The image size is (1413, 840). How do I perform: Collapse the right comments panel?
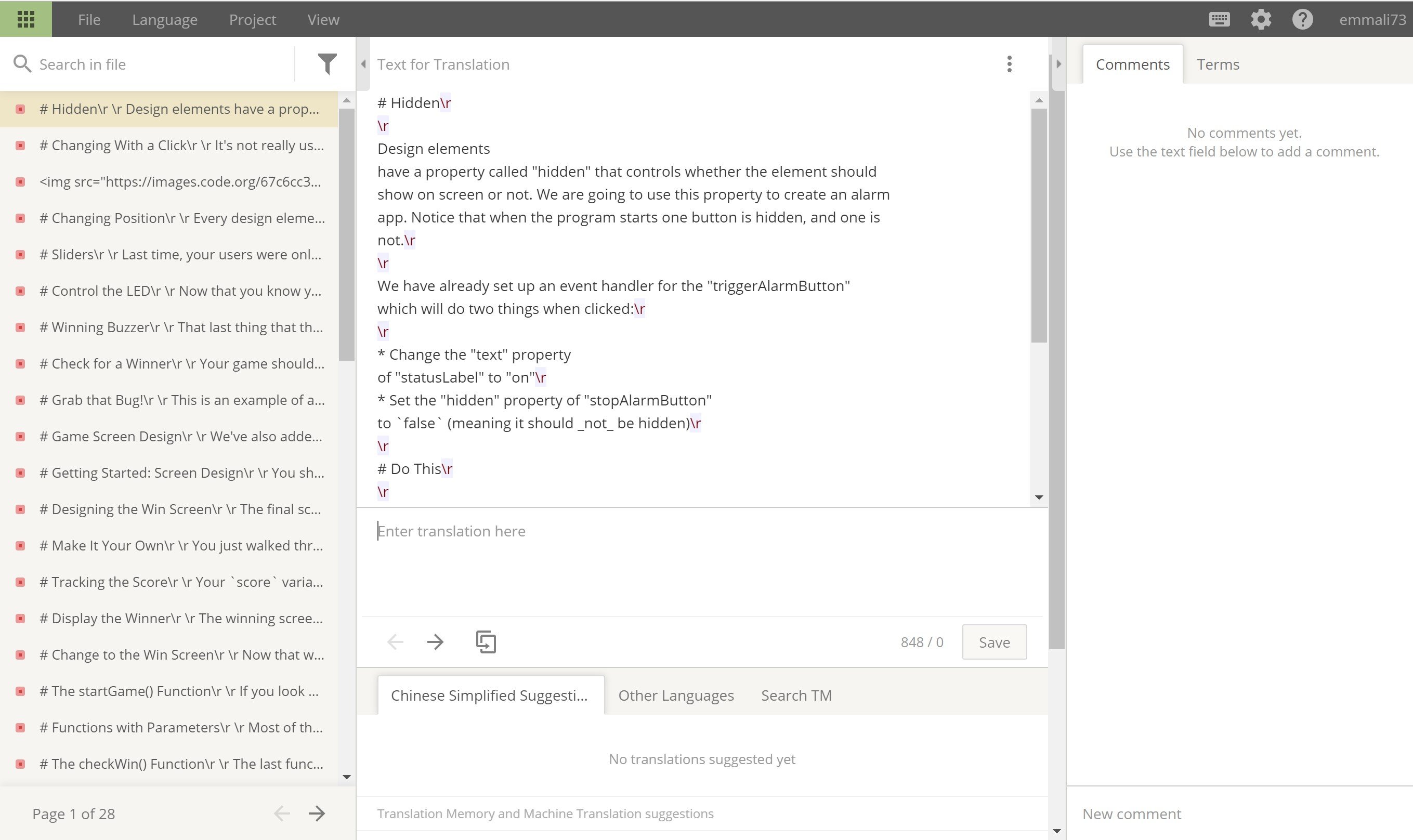click(1058, 64)
